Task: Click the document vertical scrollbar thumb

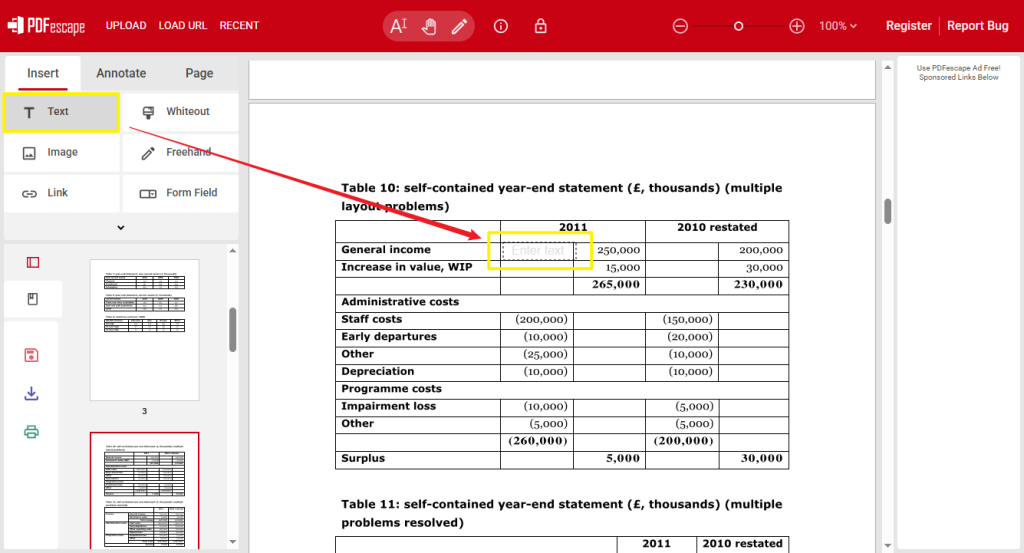Action: coord(888,211)
